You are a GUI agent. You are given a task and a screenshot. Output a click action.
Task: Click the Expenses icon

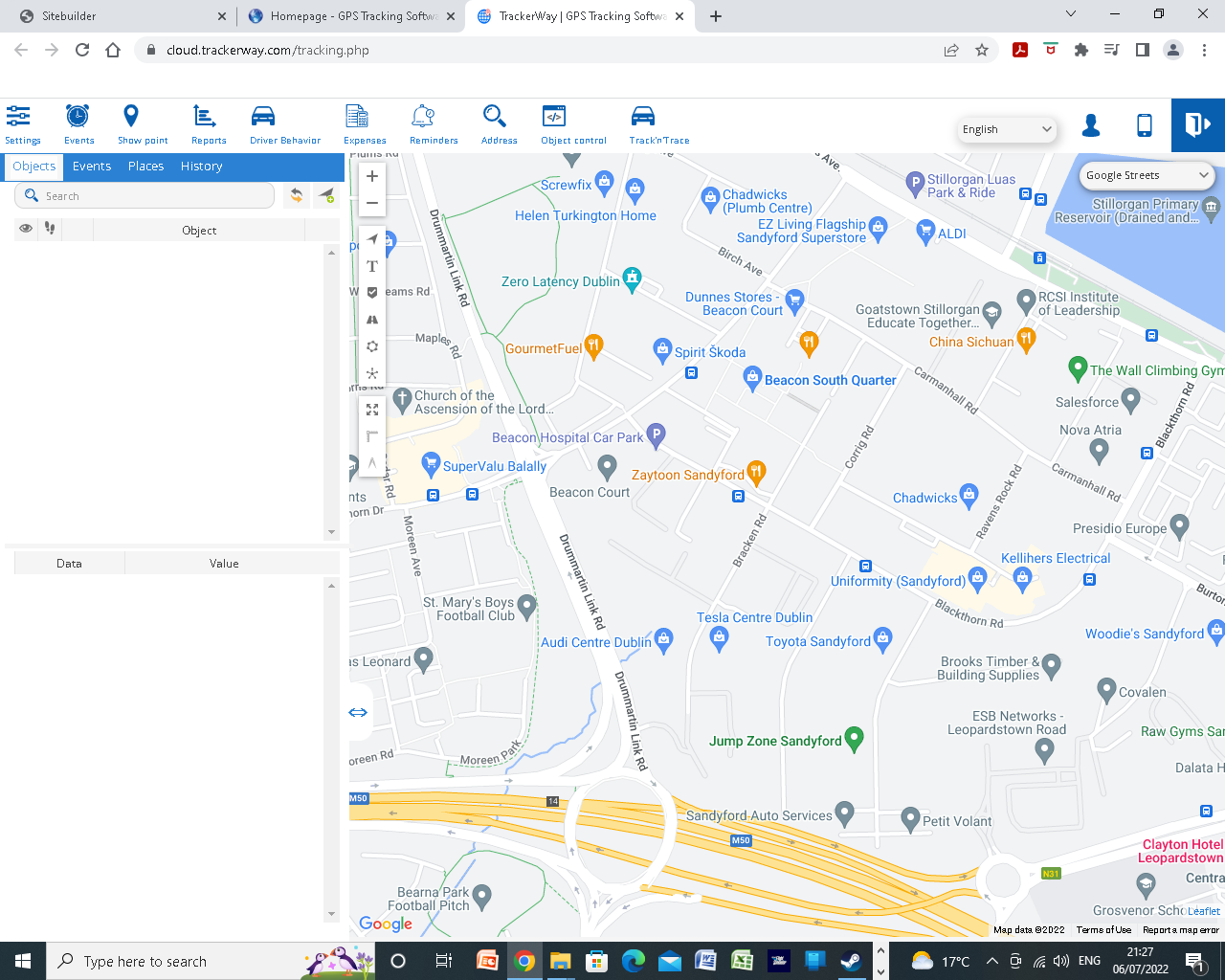click(x=364, y=124)
